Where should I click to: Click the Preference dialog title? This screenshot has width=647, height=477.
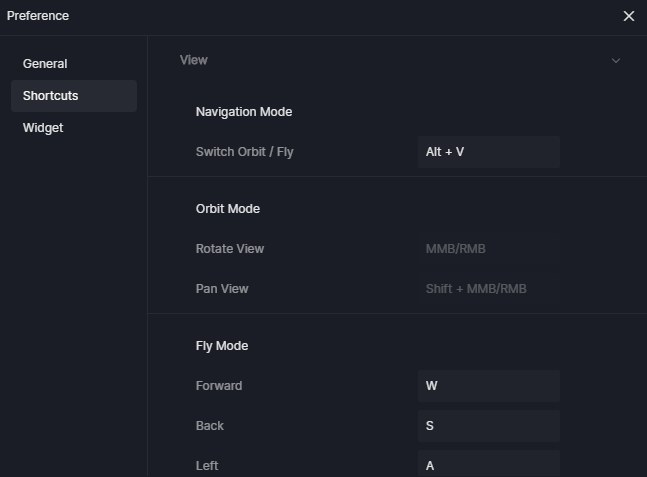(38, 16)
